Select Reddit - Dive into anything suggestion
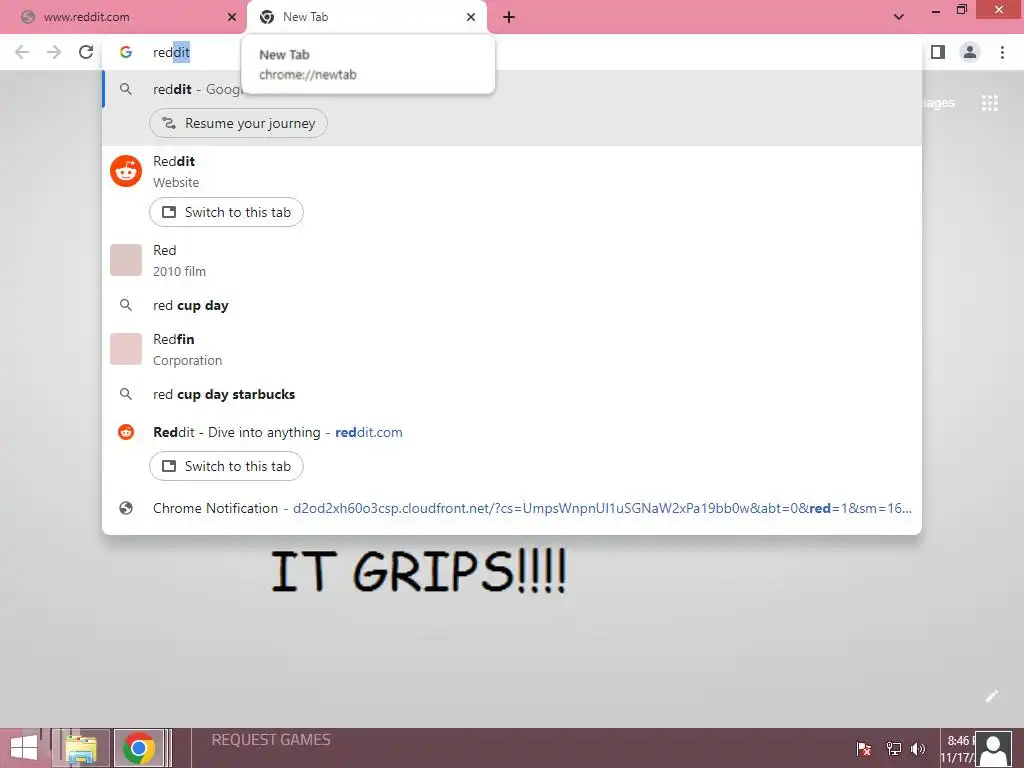The height and width of the screenshot is (768, 1024). point(512,432)
